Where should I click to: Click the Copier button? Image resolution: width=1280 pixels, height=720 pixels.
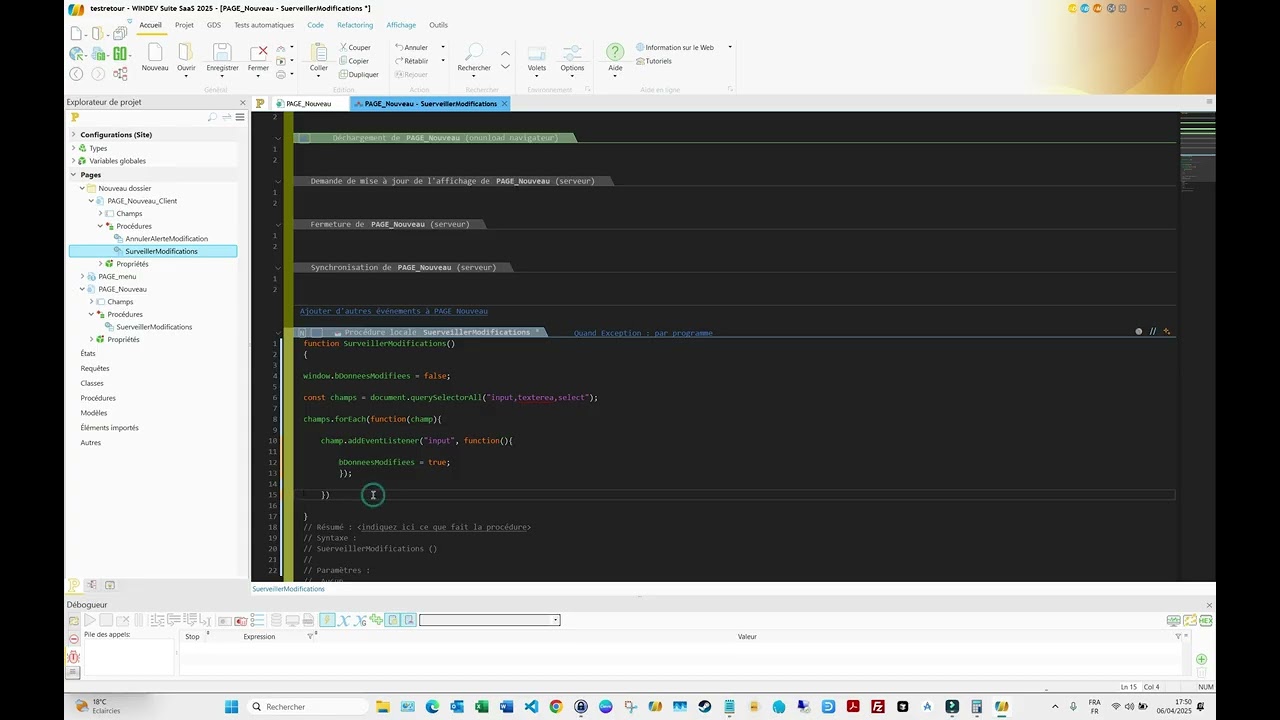pos(353,61)
